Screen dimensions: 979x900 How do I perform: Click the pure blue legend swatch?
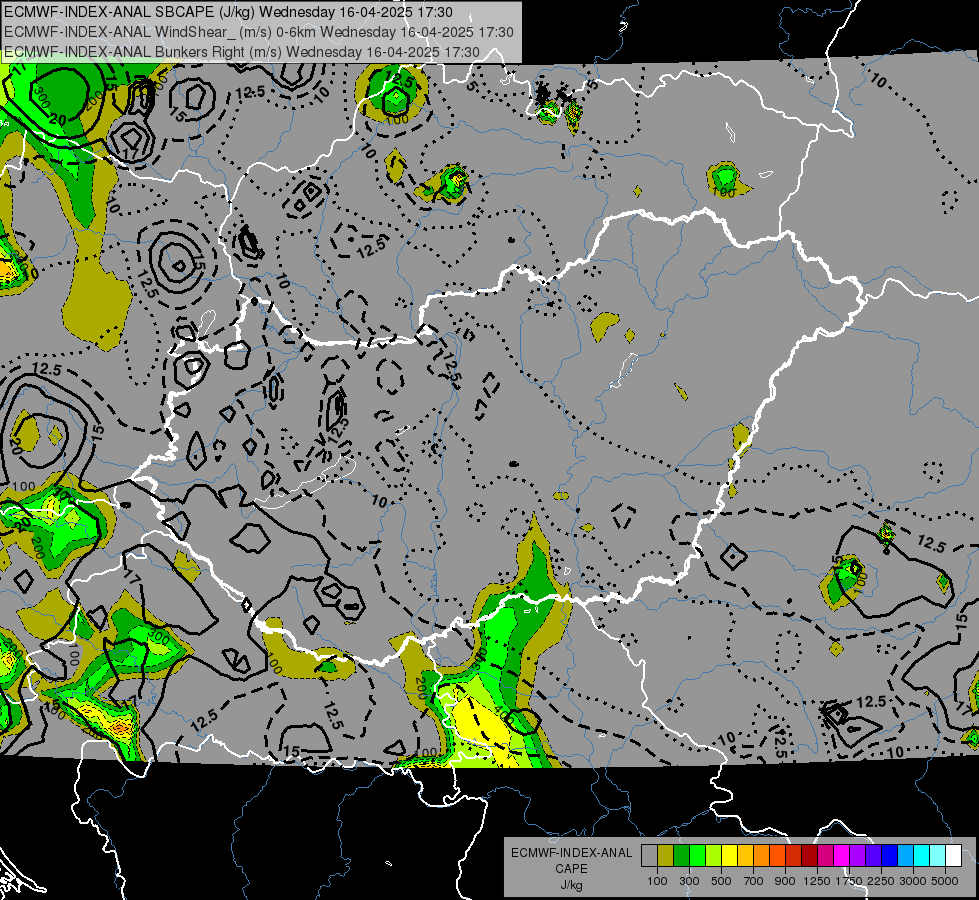click(890, 855)
